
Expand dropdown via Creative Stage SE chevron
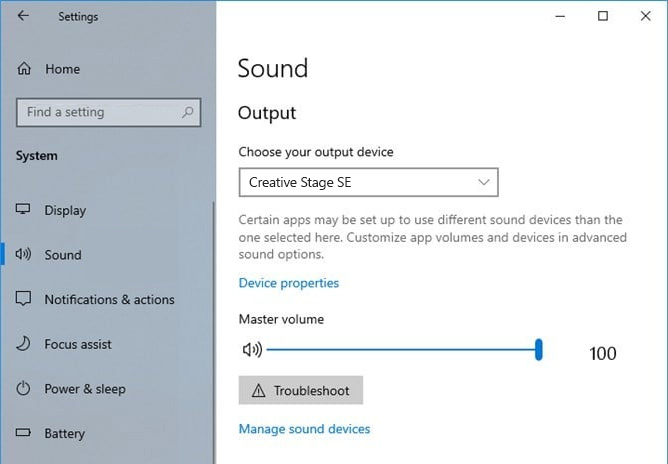(x=484, y=183)
